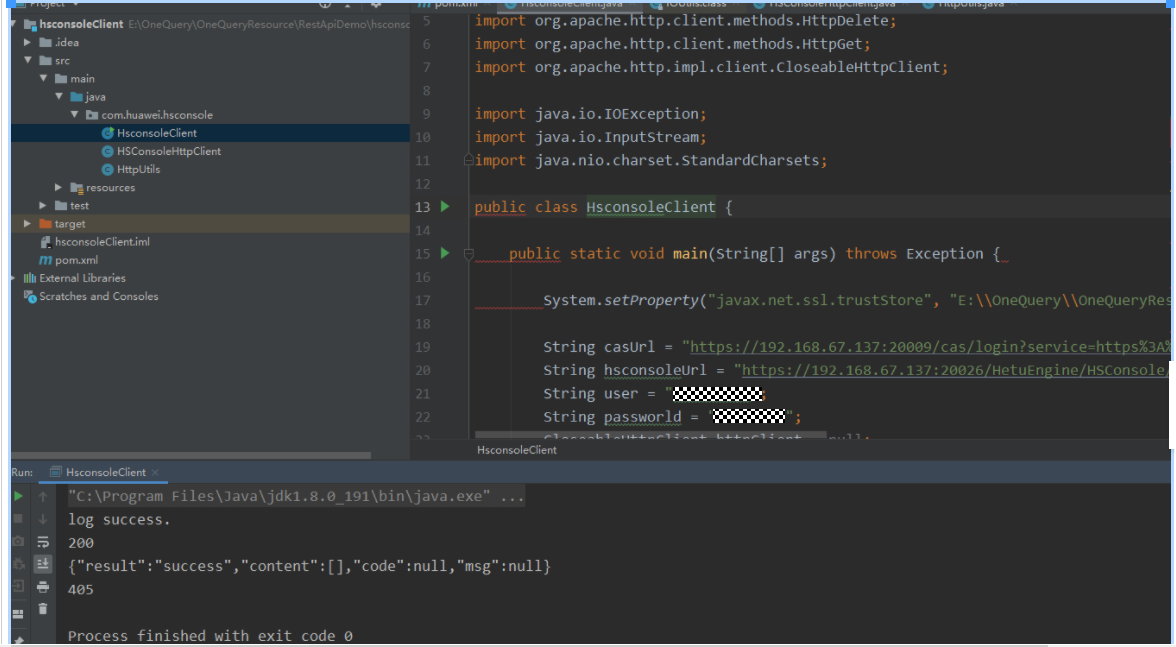This screenshot has width=1176, height=647.
Task: Click the stop process icon in Run panel
Action: [18, 519]
